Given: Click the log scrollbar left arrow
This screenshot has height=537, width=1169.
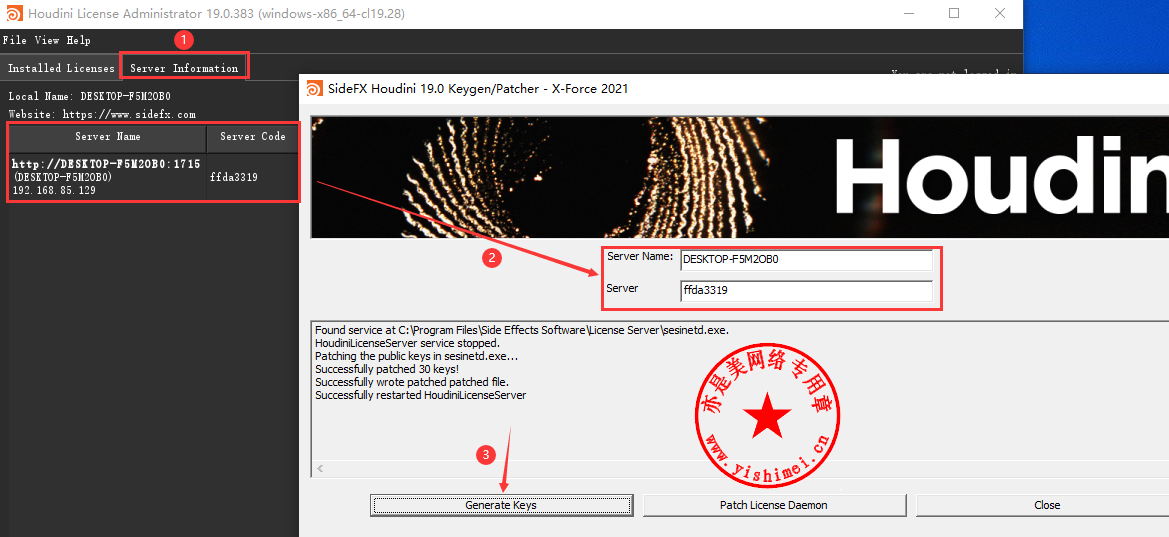Looking at the screenshot, I should pyautogui.click(x=320, y=468).
